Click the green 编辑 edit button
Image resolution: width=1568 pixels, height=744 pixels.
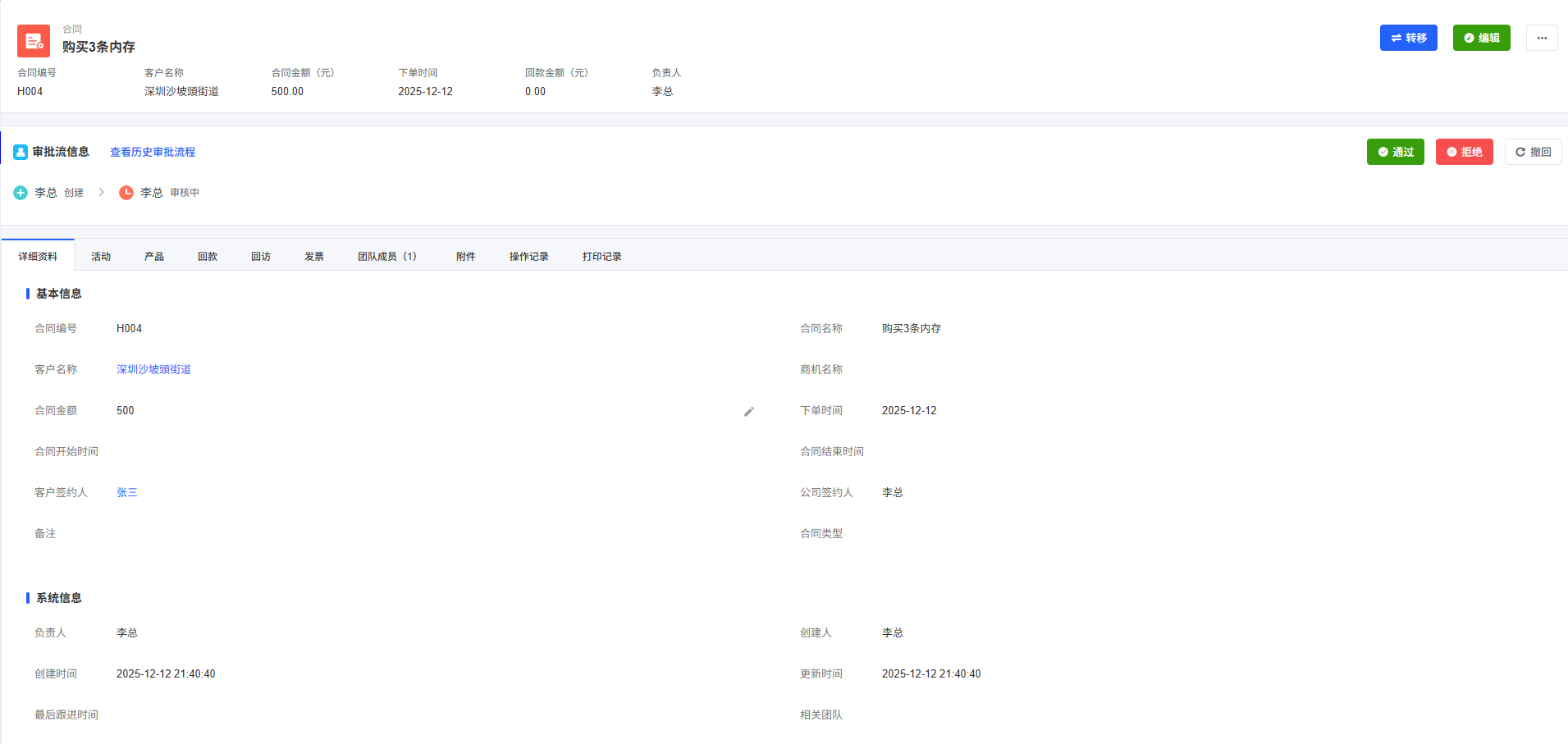1481,38
